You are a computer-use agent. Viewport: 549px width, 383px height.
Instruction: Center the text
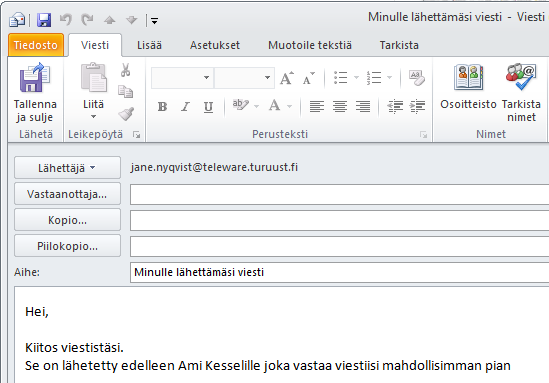340,106
